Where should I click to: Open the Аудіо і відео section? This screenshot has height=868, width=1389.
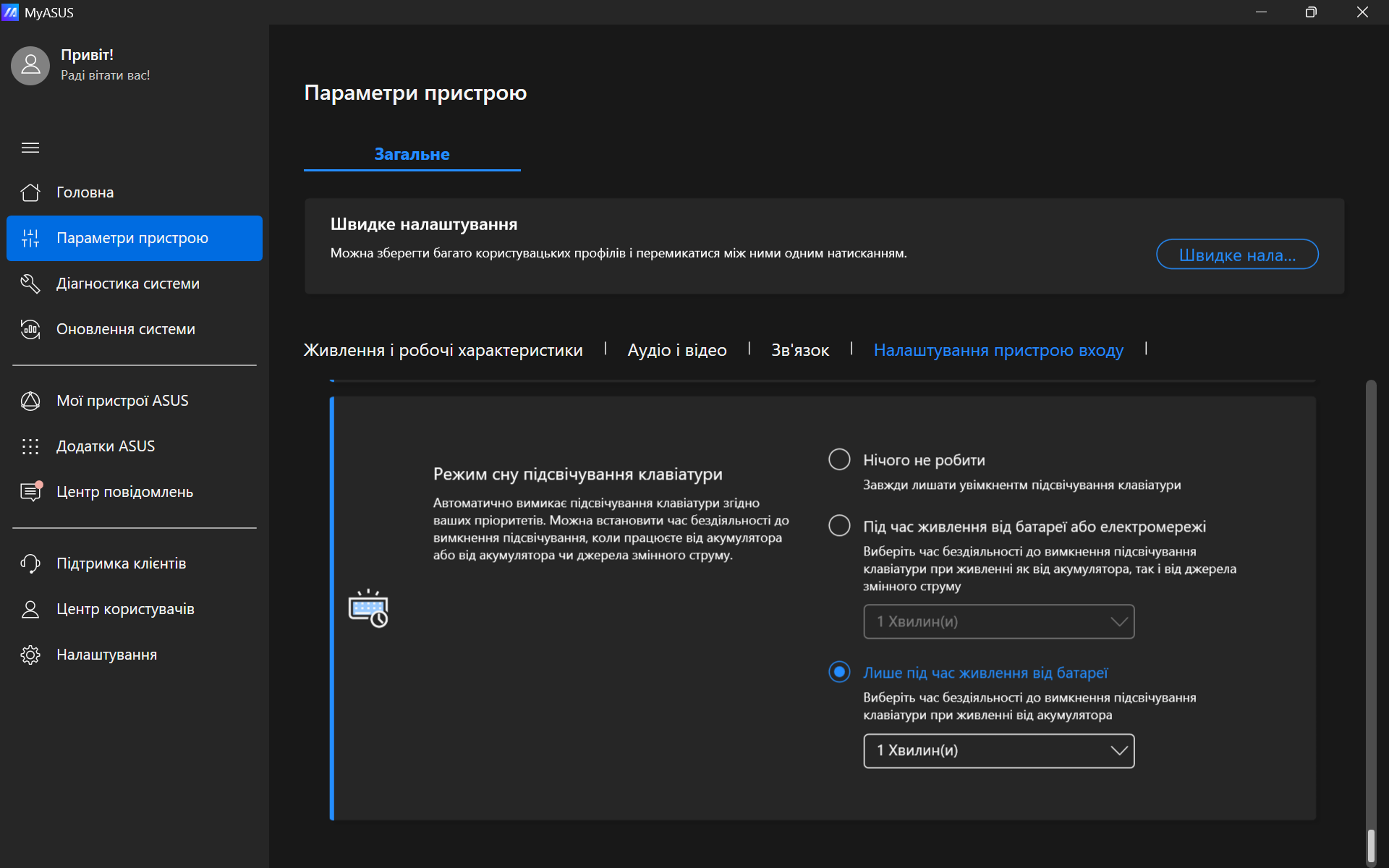tap(677, 350)
